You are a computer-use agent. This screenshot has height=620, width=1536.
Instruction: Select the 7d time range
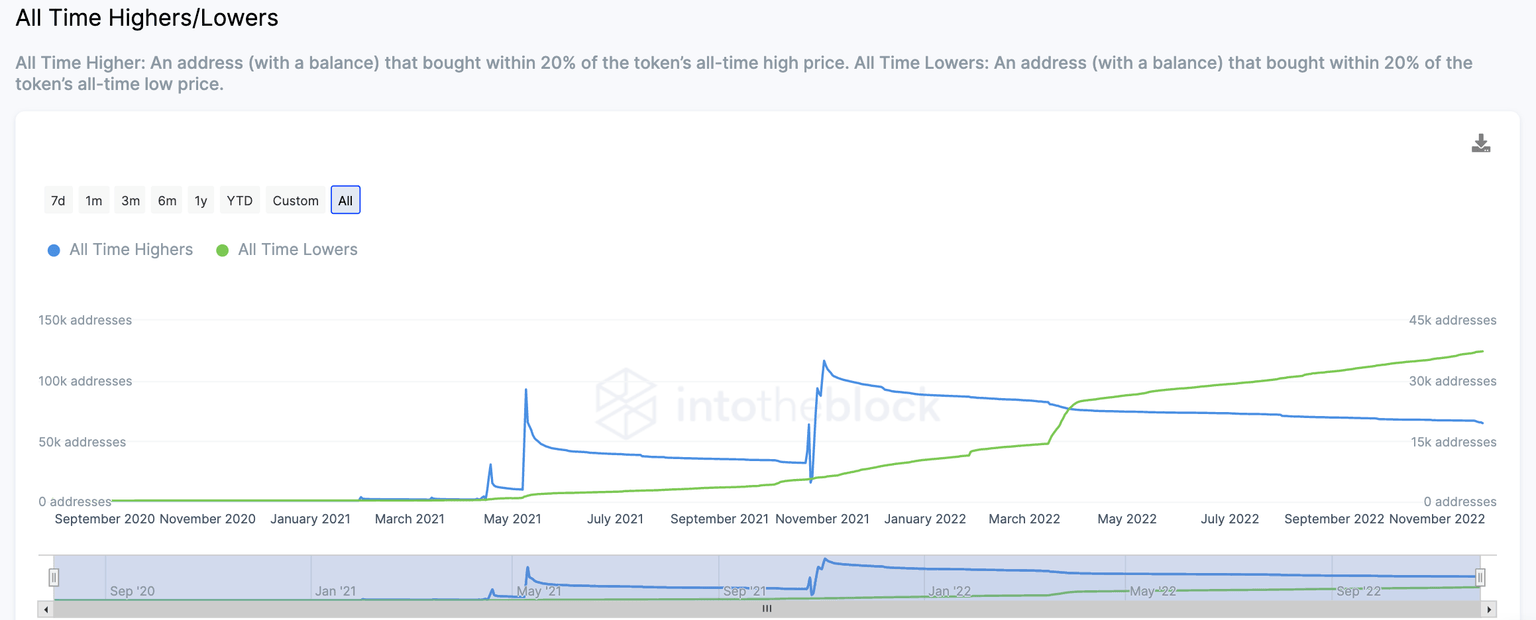pos(58,201)
